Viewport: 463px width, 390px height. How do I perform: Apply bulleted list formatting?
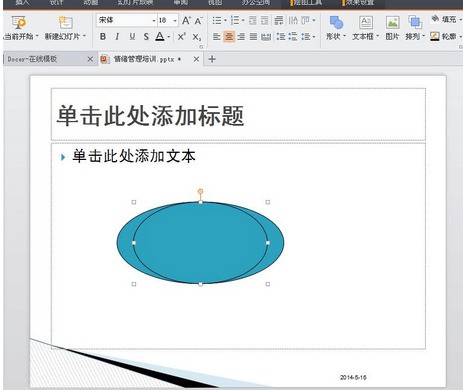217,21
